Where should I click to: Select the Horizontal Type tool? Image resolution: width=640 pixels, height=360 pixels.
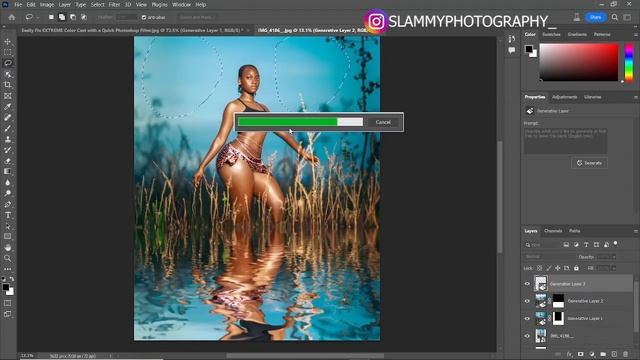tap(8, 215)
